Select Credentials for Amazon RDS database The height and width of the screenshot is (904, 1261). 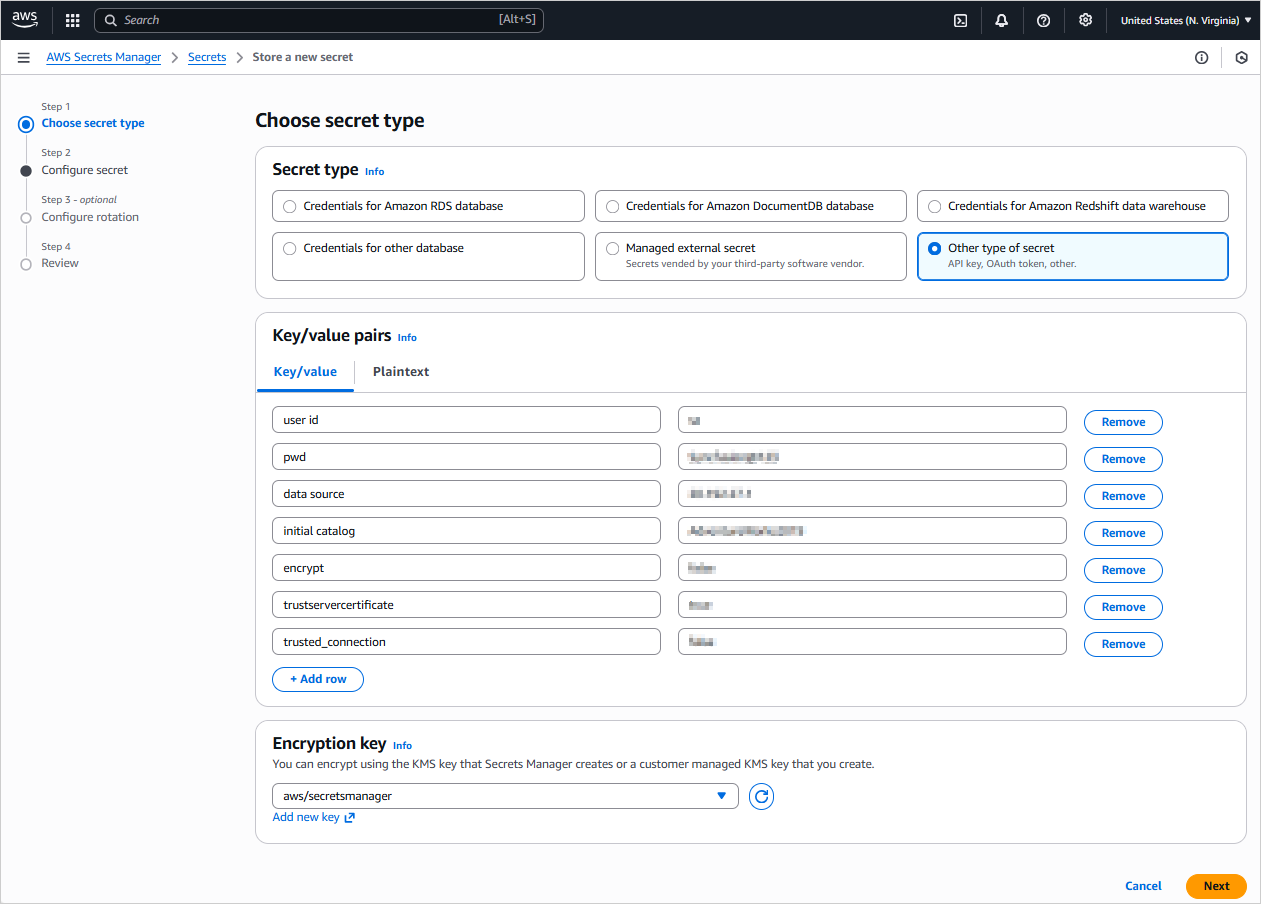(x=290, y=206)
